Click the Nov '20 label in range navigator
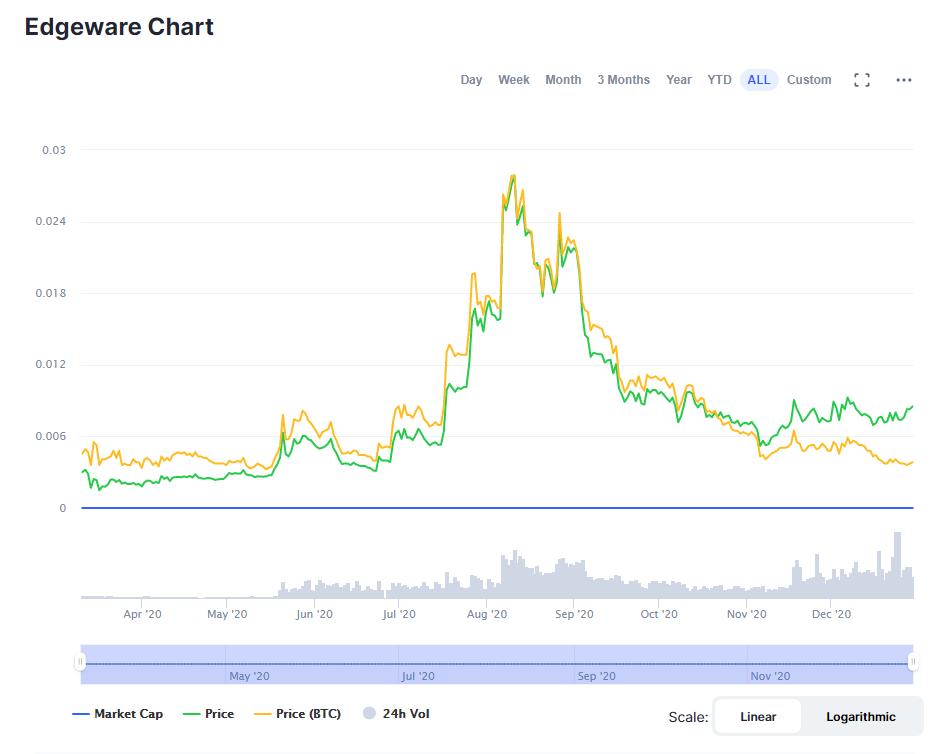 pyautogui.click(x=770, y=676)
